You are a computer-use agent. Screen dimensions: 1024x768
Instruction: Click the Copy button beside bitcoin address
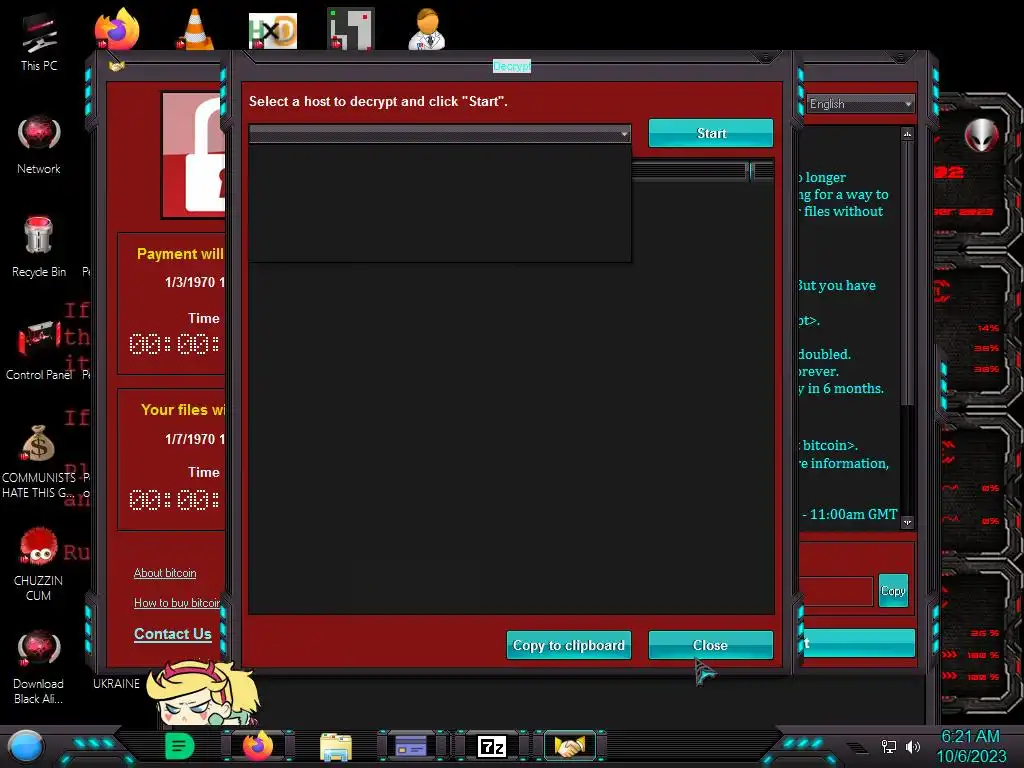[893, 590]
